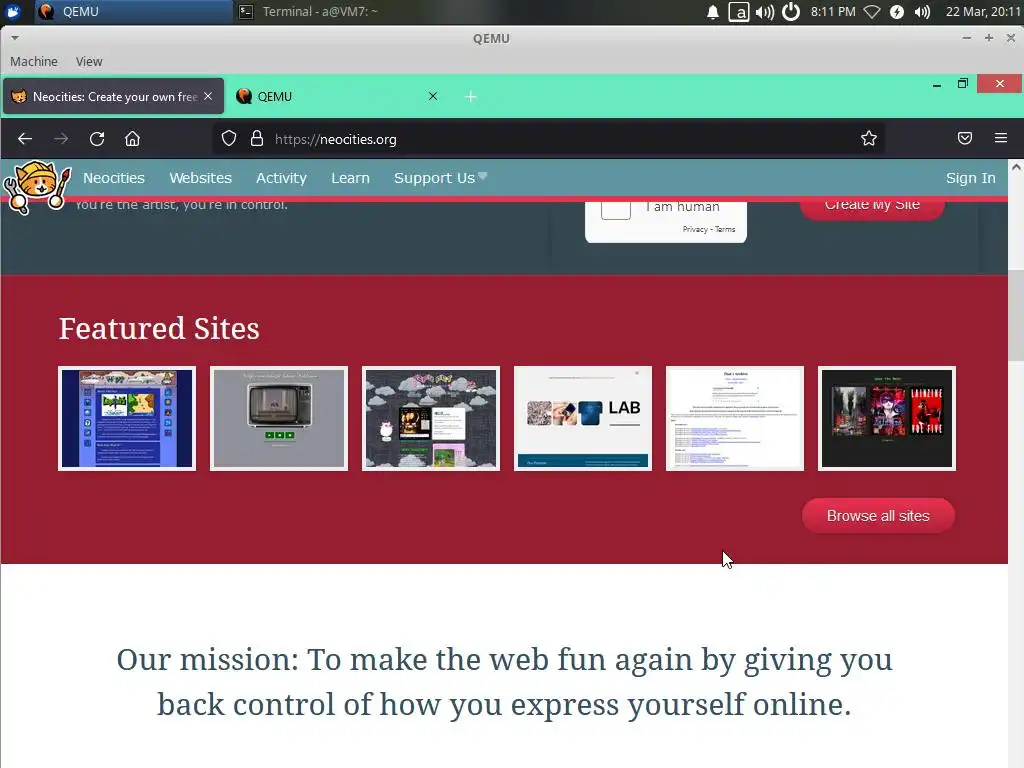The image size is (1024, 768).
Task: Go back with the browser back arrow
Action: [x=25, y=139]
